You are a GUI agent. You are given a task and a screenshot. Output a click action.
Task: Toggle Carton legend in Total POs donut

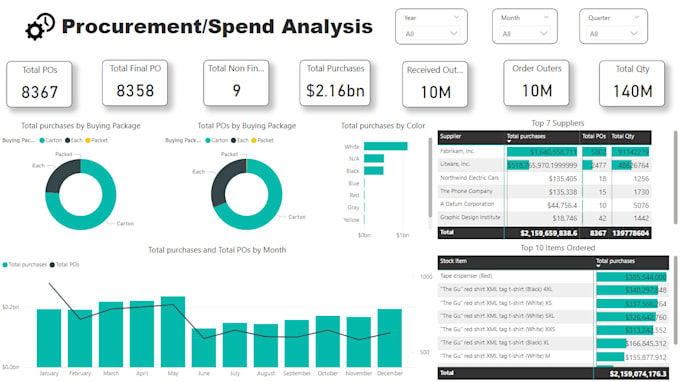tap(217, 140)
